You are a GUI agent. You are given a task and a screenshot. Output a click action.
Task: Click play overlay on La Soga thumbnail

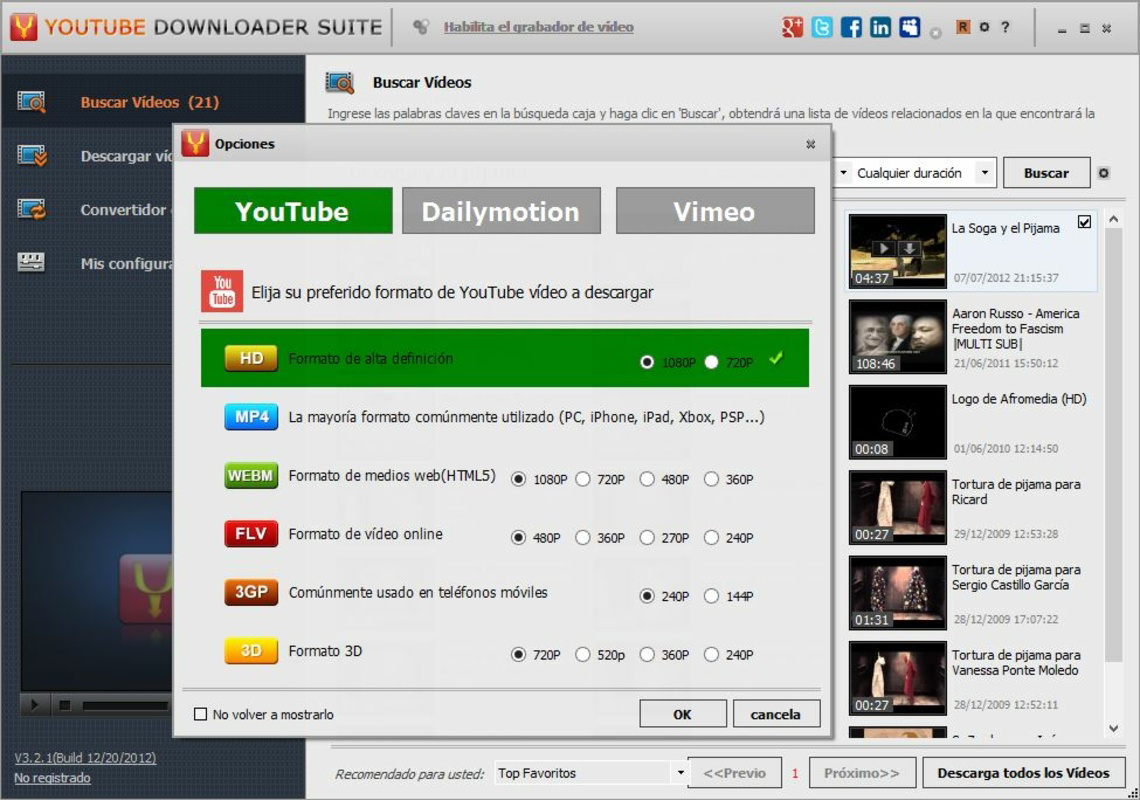[x=883, y=249]
